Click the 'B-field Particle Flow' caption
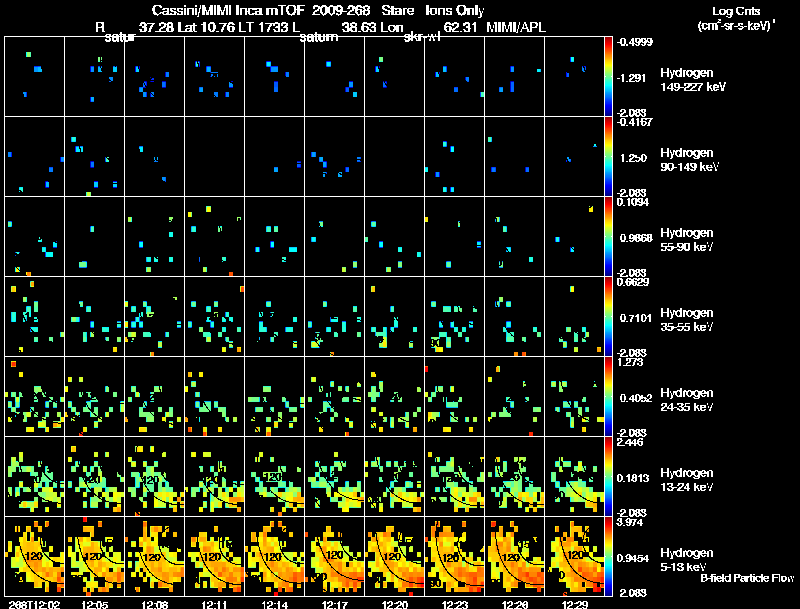The height and width of the screenshot is (609, 800). coord(747,578)
